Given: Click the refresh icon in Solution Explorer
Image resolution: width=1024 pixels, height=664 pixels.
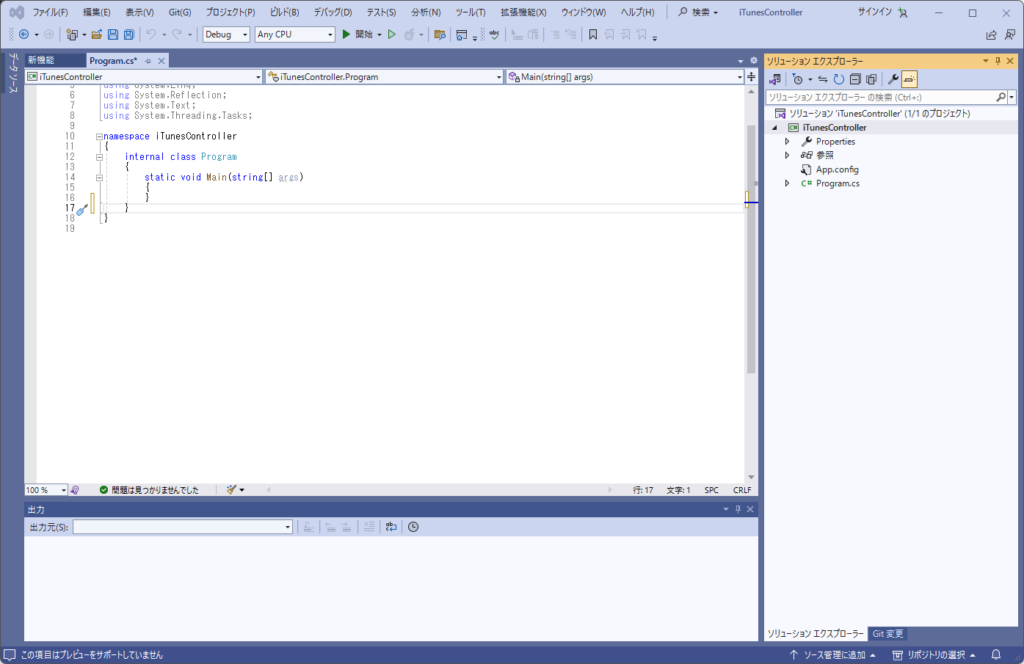Looking at the screenshot, I should (839, 79).
